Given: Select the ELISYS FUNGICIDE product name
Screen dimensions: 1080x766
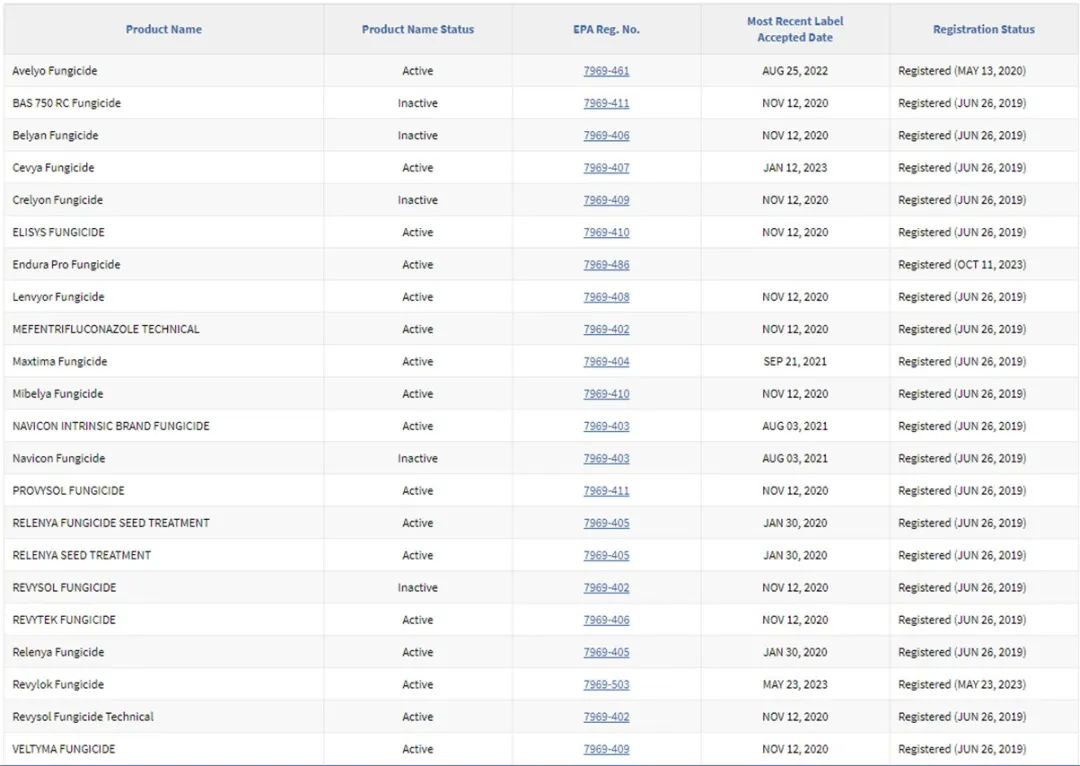Looking at the screenshot, I should click(59, 233).
